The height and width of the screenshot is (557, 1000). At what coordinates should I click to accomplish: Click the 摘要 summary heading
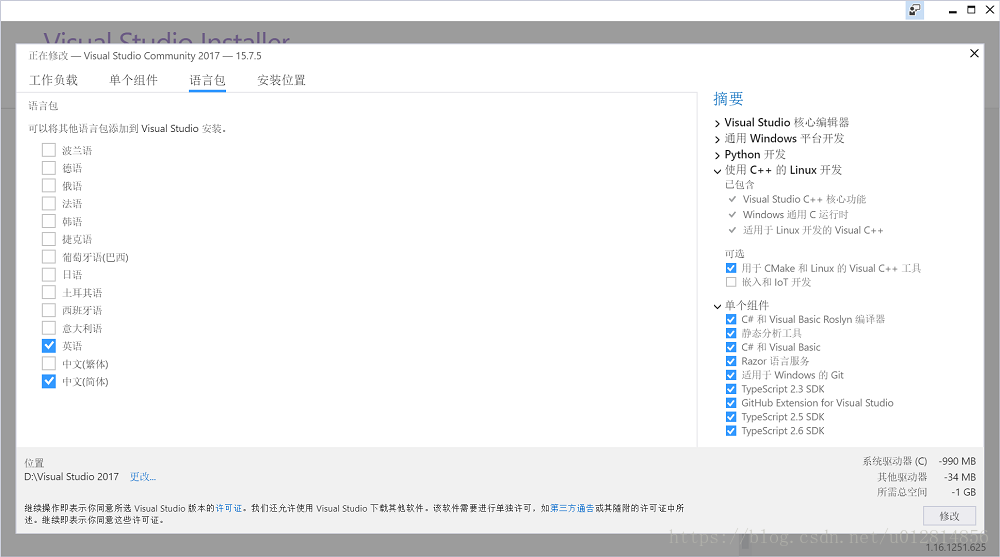coord(728,99)
